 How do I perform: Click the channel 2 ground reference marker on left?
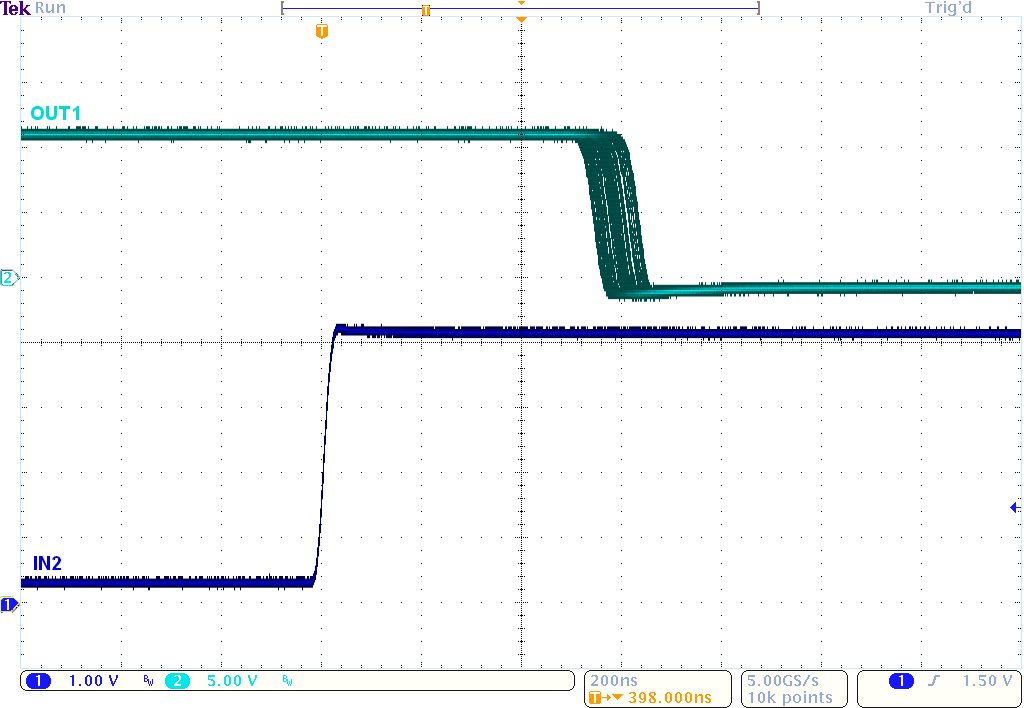7,279
